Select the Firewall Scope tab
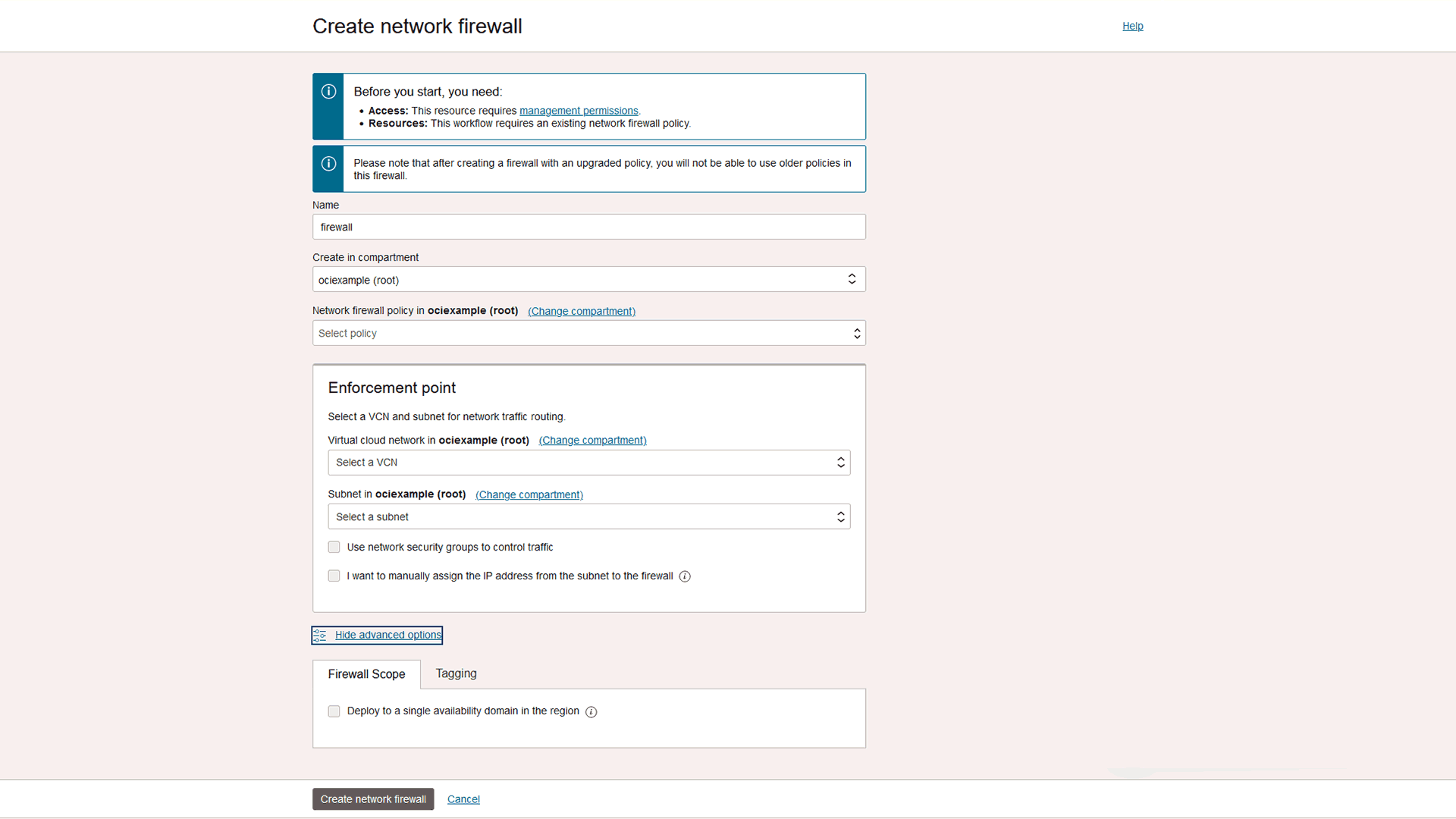Screen dimensions: 1456x819 [366, 673]
